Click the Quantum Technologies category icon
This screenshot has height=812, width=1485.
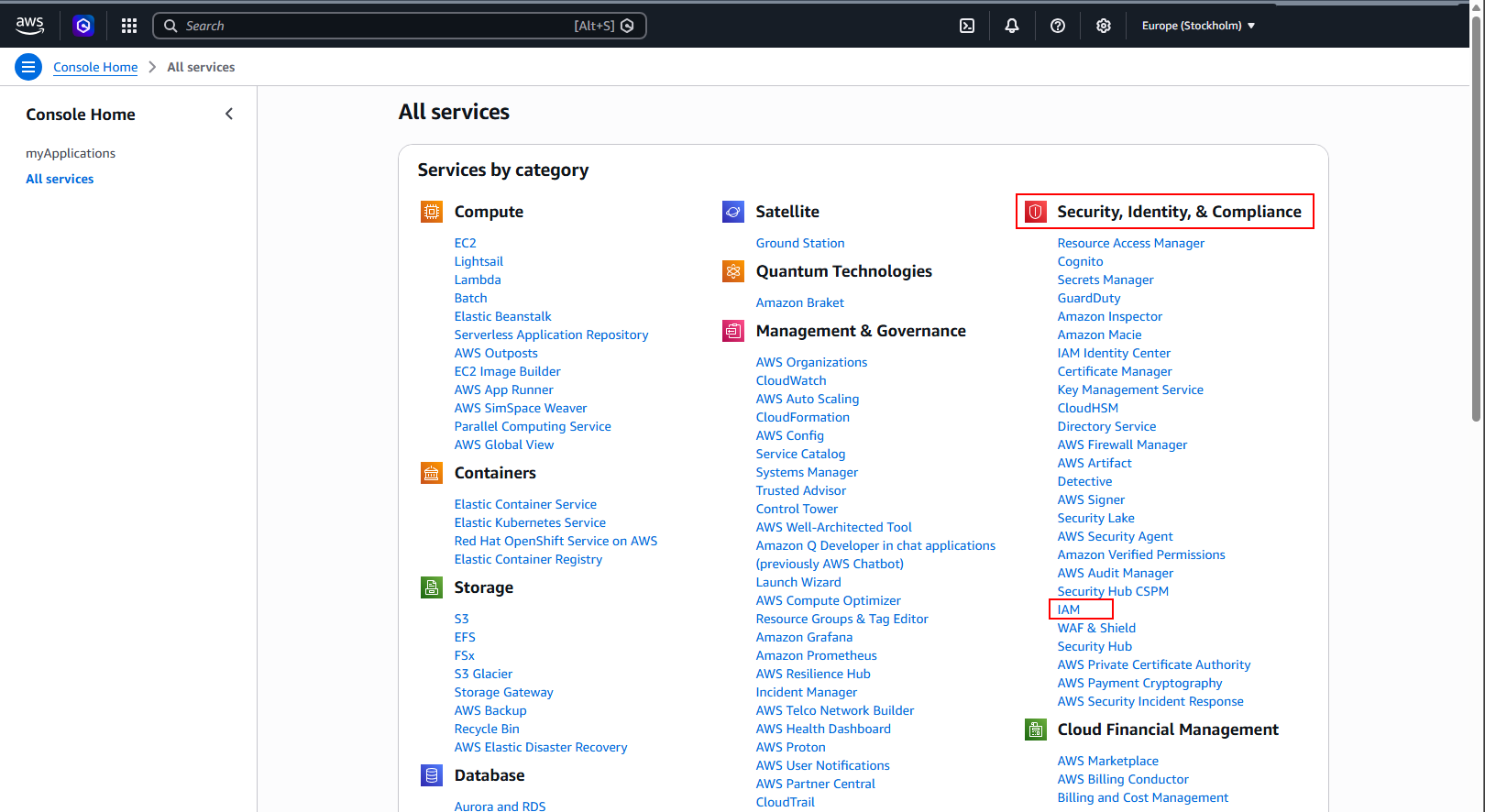pos(733,271)
